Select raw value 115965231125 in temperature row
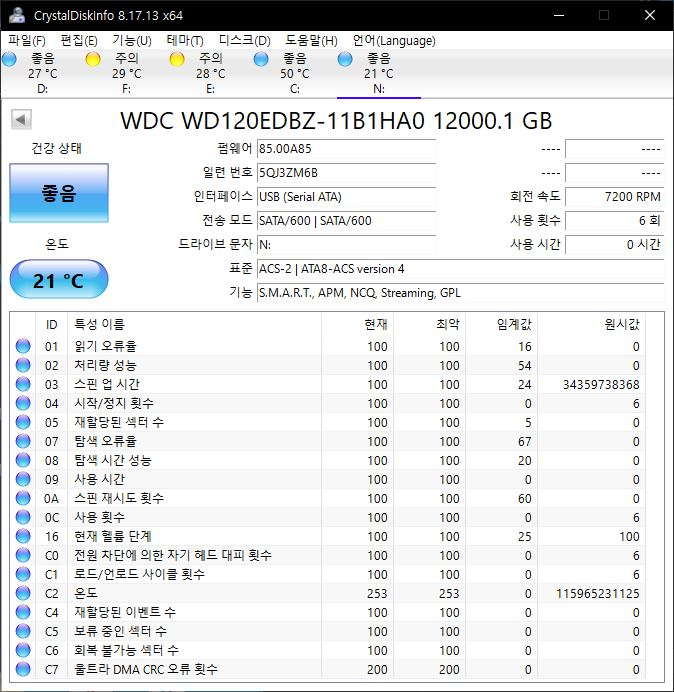 coord(598,593)
